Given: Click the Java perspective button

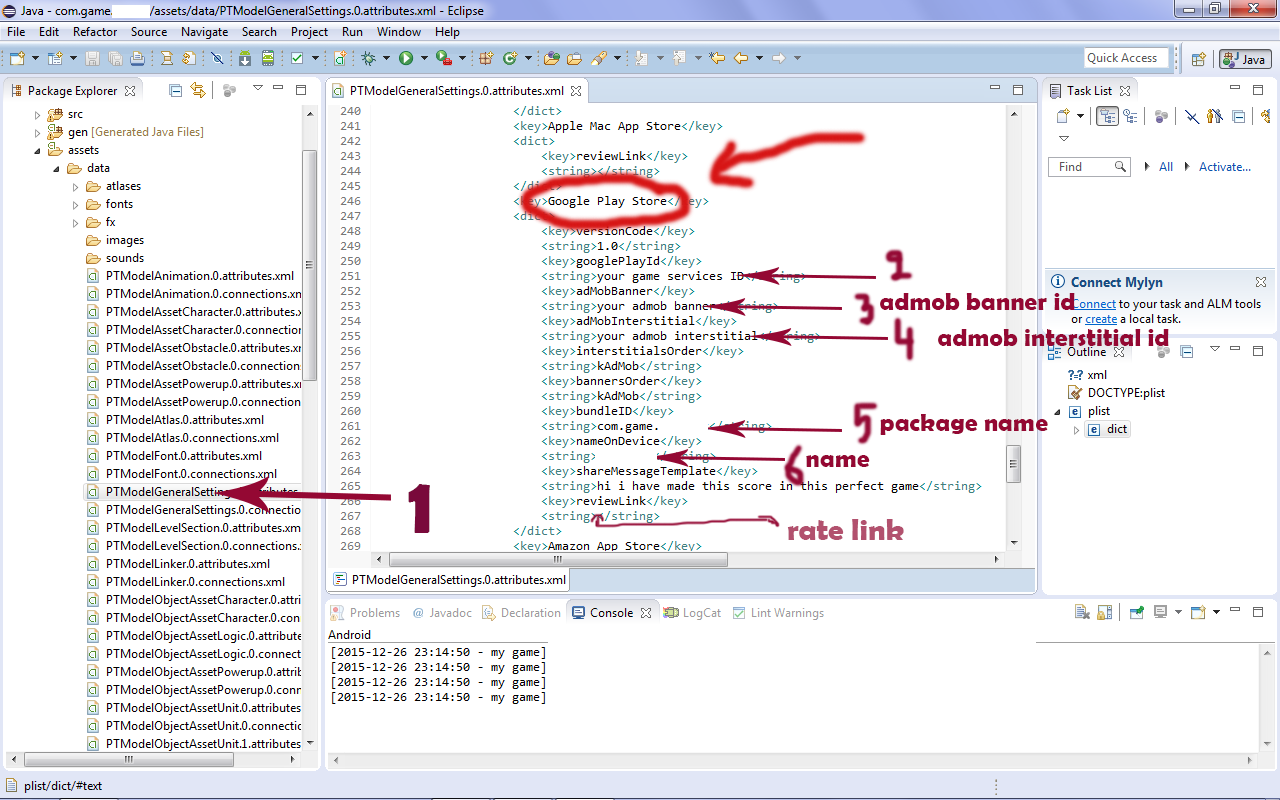Looking at the screenshot, I should tap(1245, 59).
